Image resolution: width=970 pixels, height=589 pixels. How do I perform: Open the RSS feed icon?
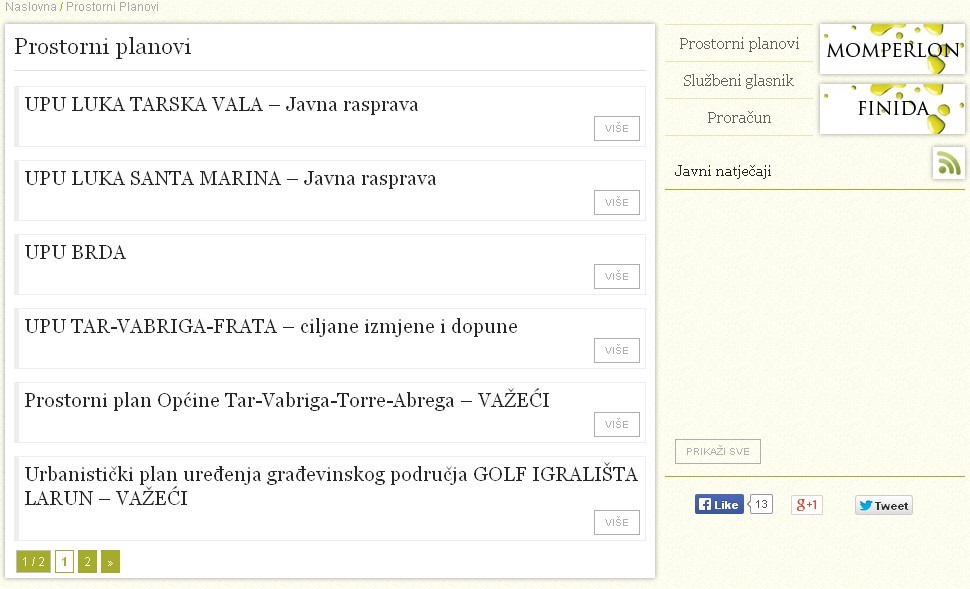pyautogui.click(x=948, y=163)
